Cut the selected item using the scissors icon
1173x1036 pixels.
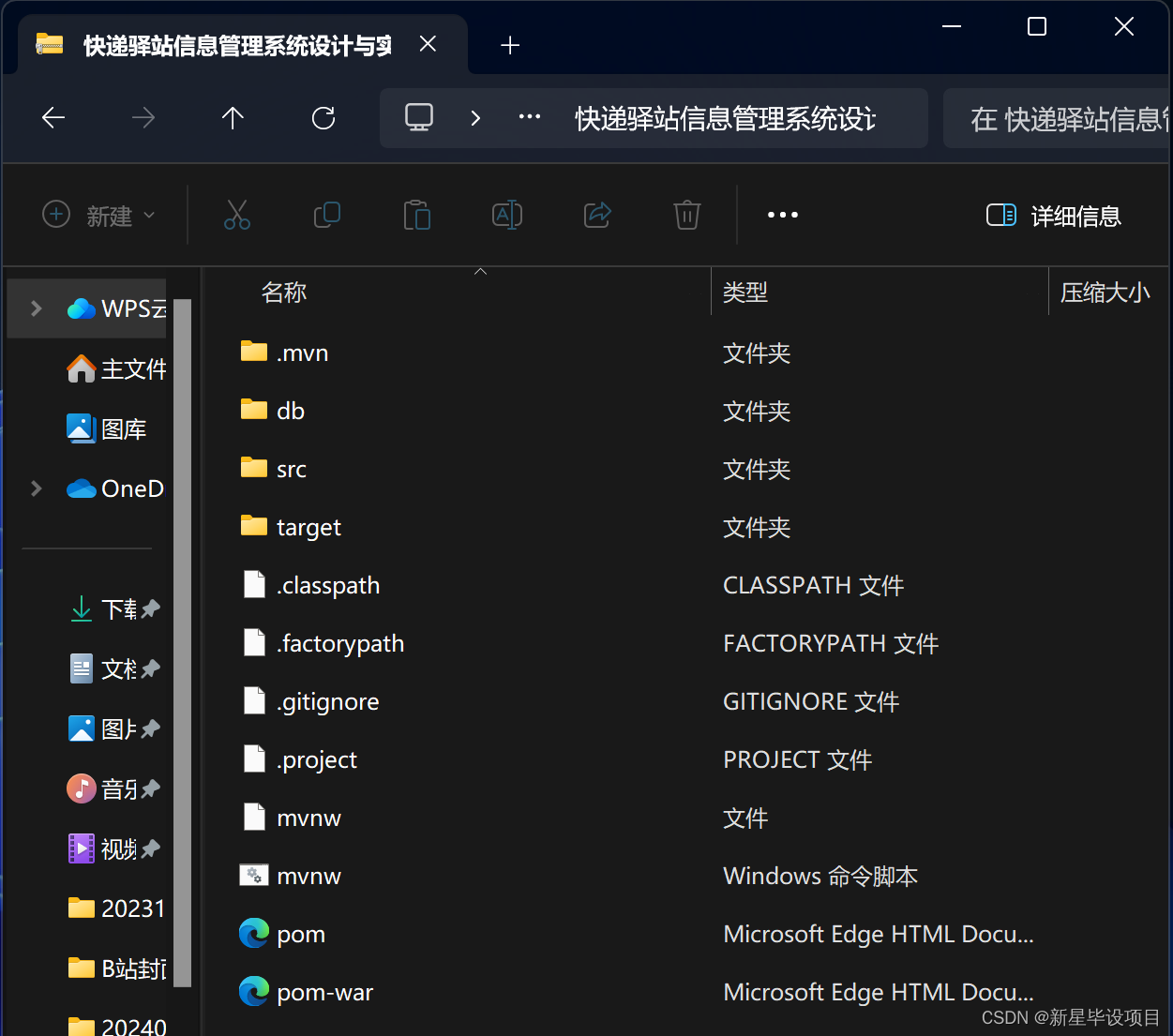click(237, 215)
